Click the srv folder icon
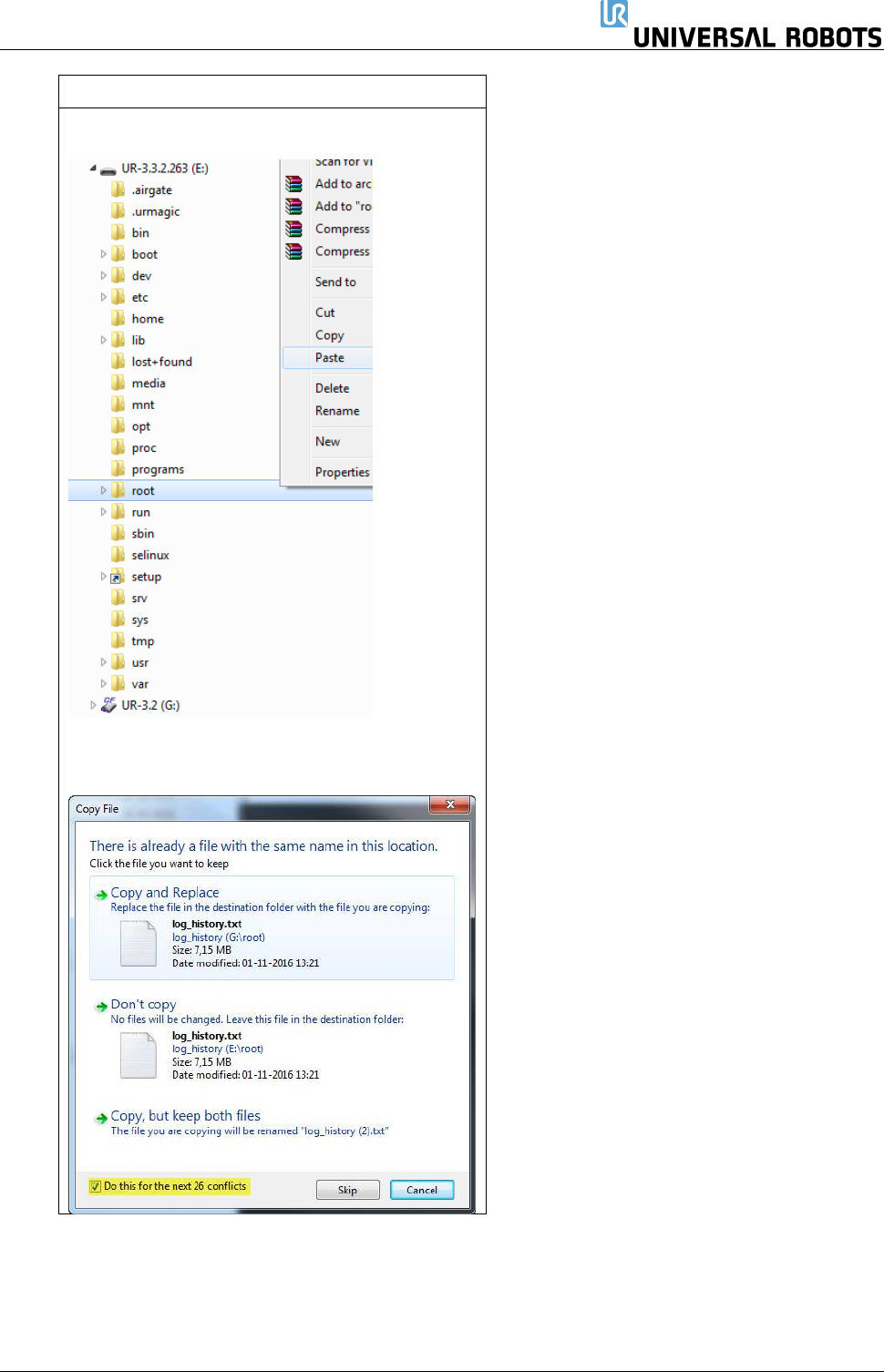Viewport: 884px width, 1372px height. [x=118, y=598]
